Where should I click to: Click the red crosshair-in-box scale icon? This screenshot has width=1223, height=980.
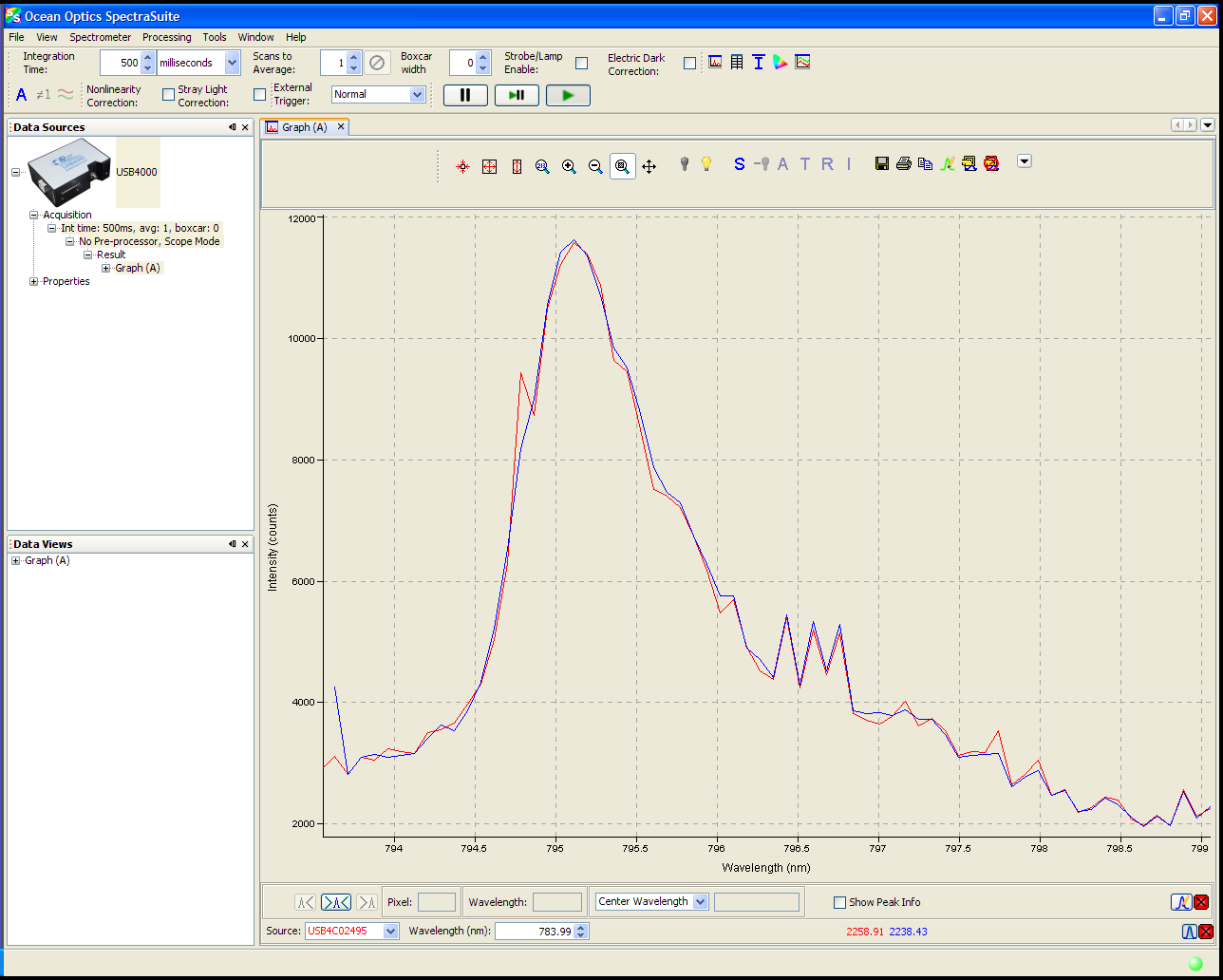pyautogui.click(x=490, y=166)
